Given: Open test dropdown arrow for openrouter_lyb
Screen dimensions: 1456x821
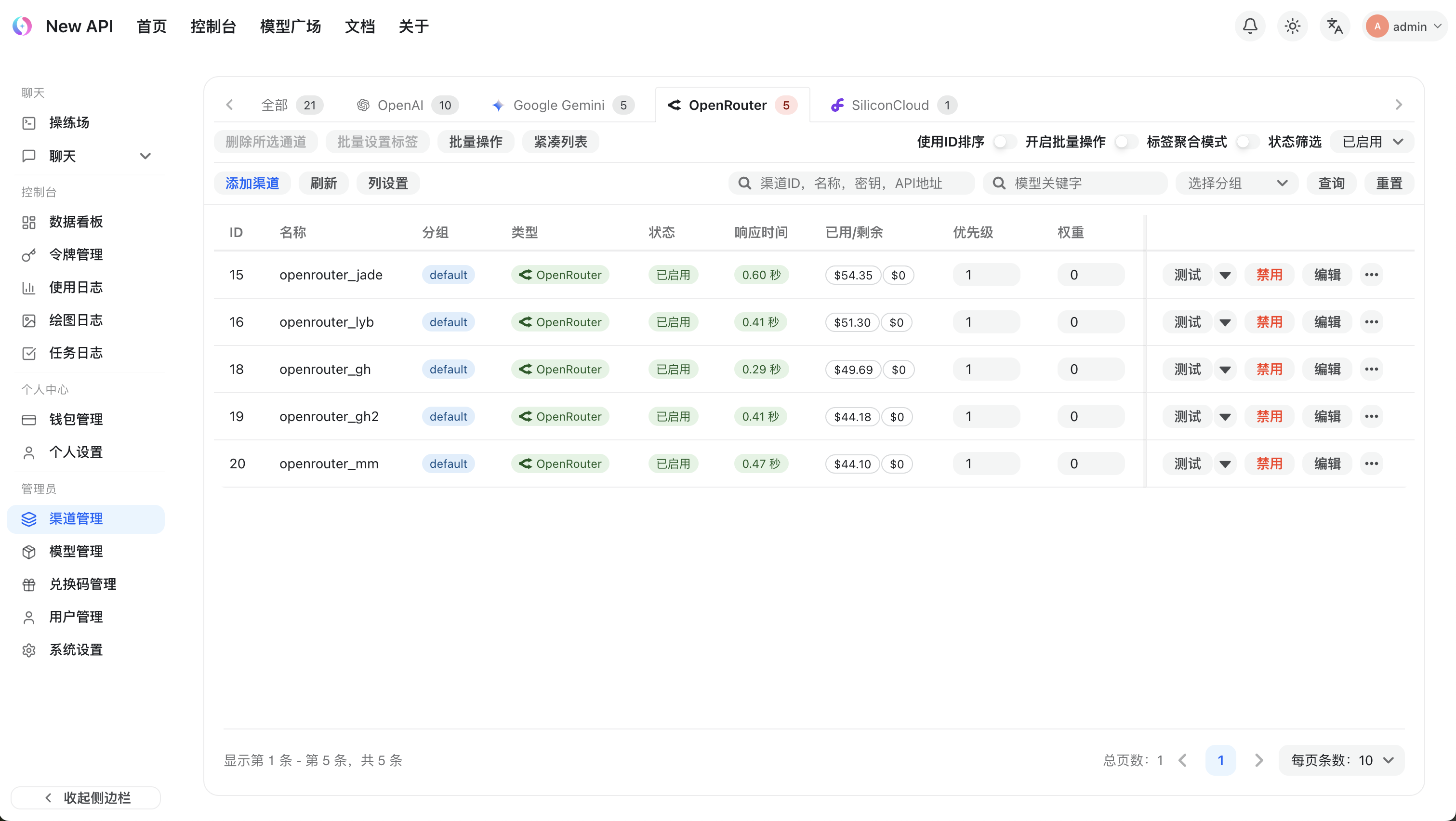Looking at the screenshot, I should [x=1225, y=323].
